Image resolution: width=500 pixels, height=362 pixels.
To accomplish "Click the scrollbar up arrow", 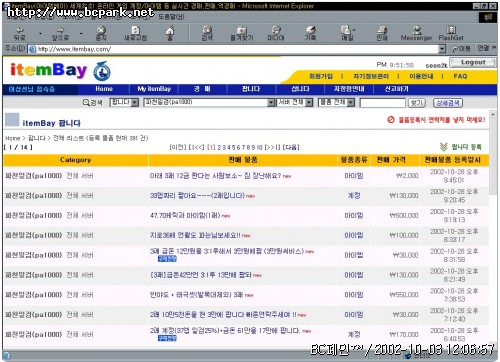I will pos(493,114).
